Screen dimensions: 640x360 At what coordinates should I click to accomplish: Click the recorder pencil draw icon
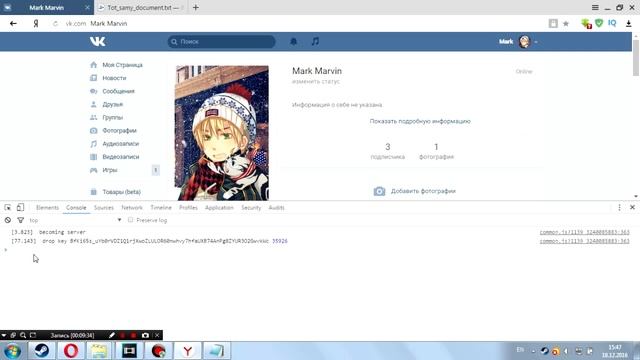pyautogui.click(x=112, y=335)
